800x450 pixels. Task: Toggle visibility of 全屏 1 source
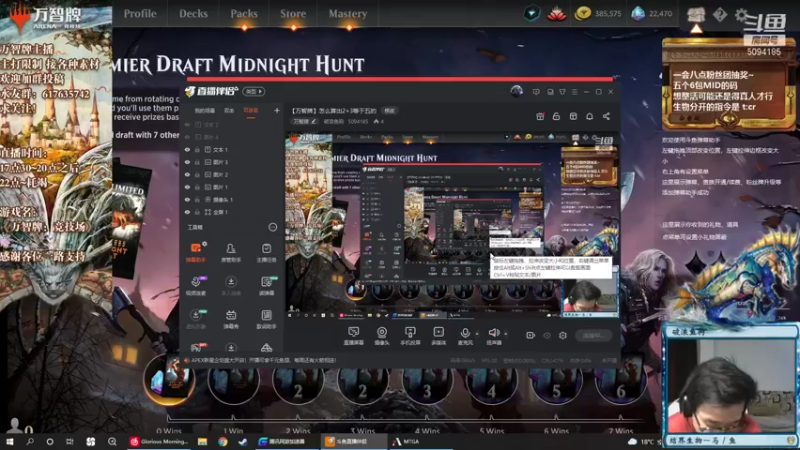click(x=187, y=212)
